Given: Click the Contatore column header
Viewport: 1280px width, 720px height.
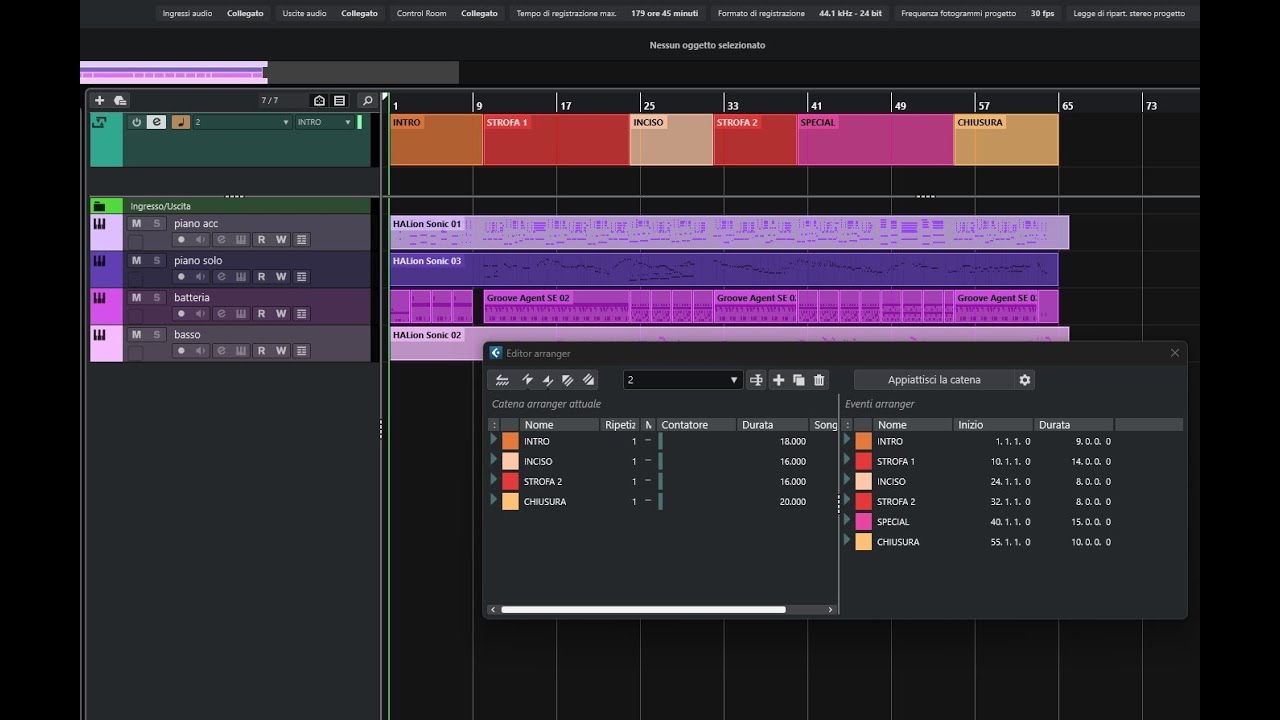Looking at the screenshot, I should 696,425.
